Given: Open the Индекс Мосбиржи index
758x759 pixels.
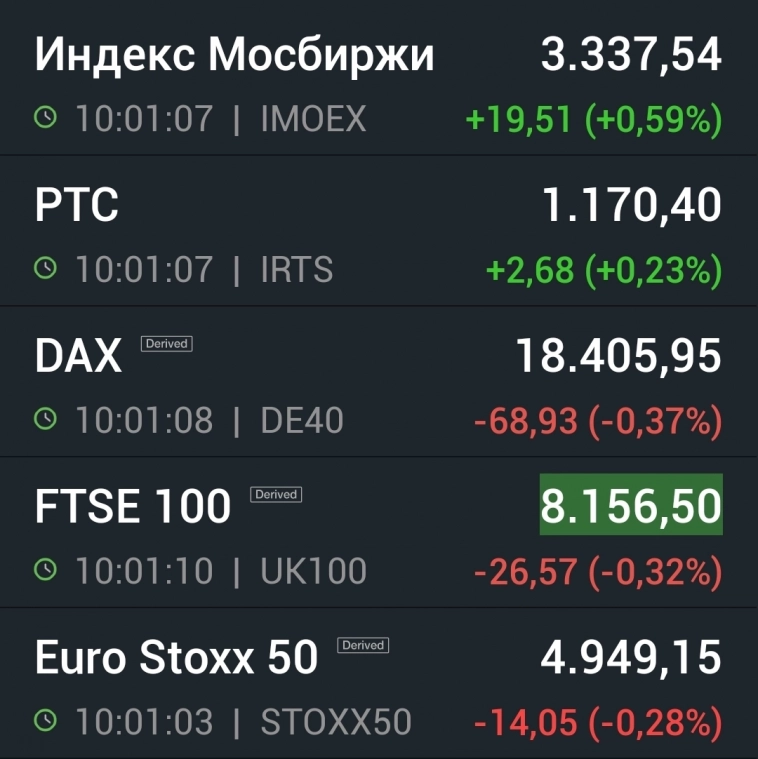Looking at the screenshot, I should 235,55.
